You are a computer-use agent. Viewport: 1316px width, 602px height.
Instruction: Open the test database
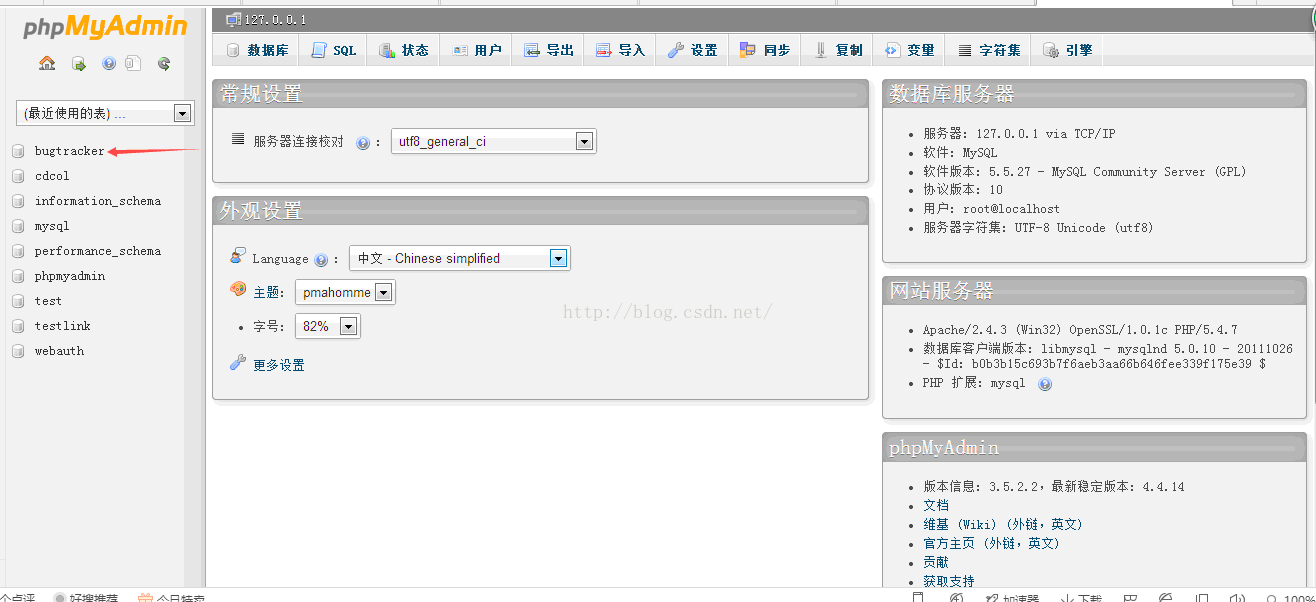[x=48, y=301]
